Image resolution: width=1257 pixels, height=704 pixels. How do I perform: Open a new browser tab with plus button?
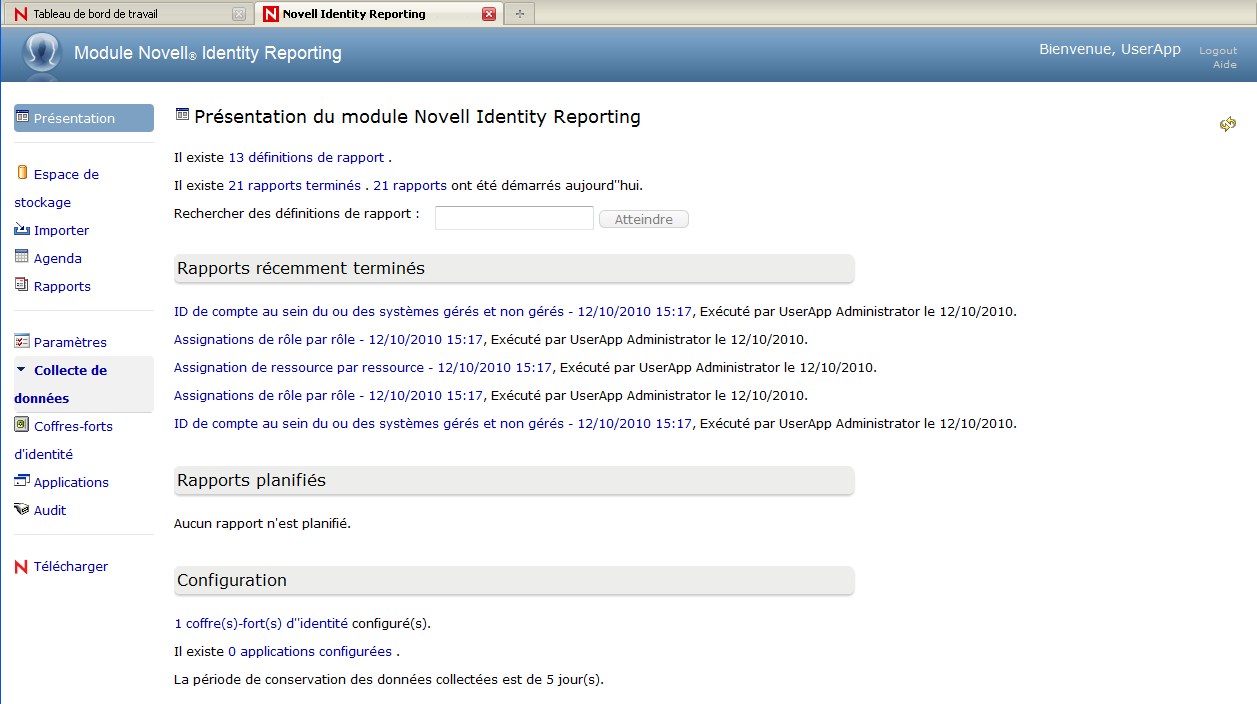[x=520, y=14]
